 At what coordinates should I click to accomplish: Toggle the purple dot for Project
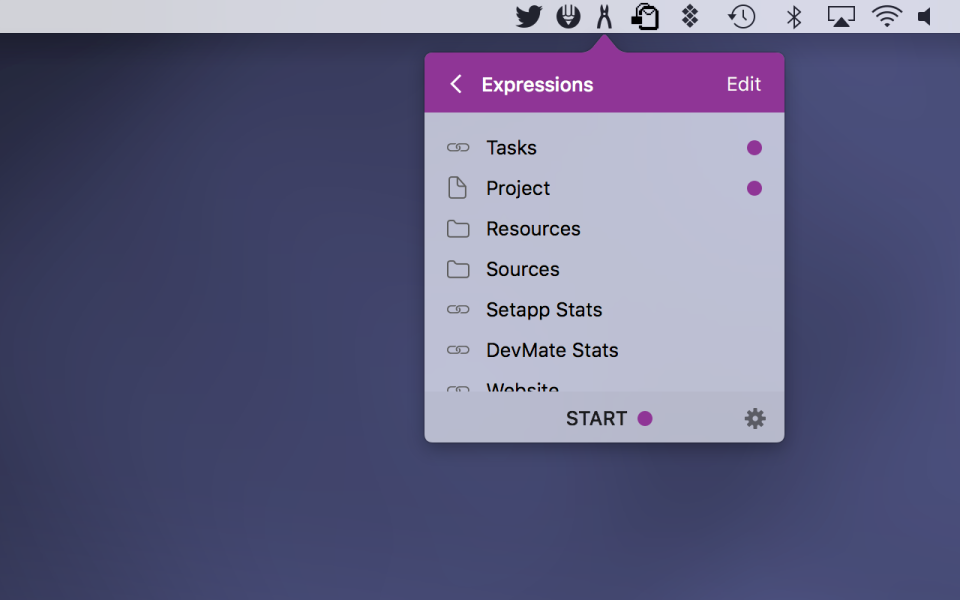[754, 188]
